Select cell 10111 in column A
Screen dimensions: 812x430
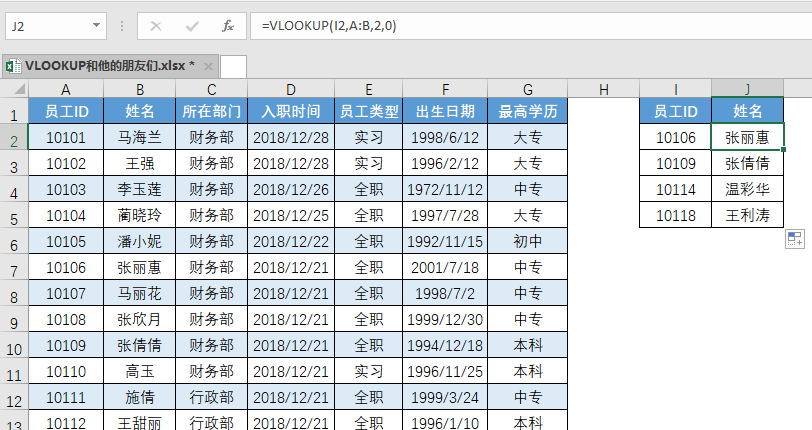(66, 397)
